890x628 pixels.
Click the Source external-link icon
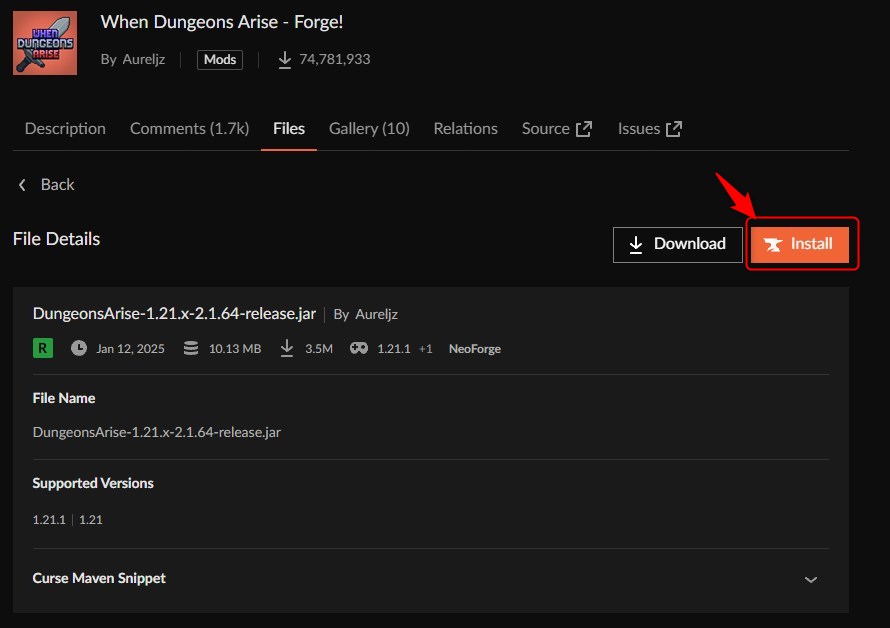(583, 129)
